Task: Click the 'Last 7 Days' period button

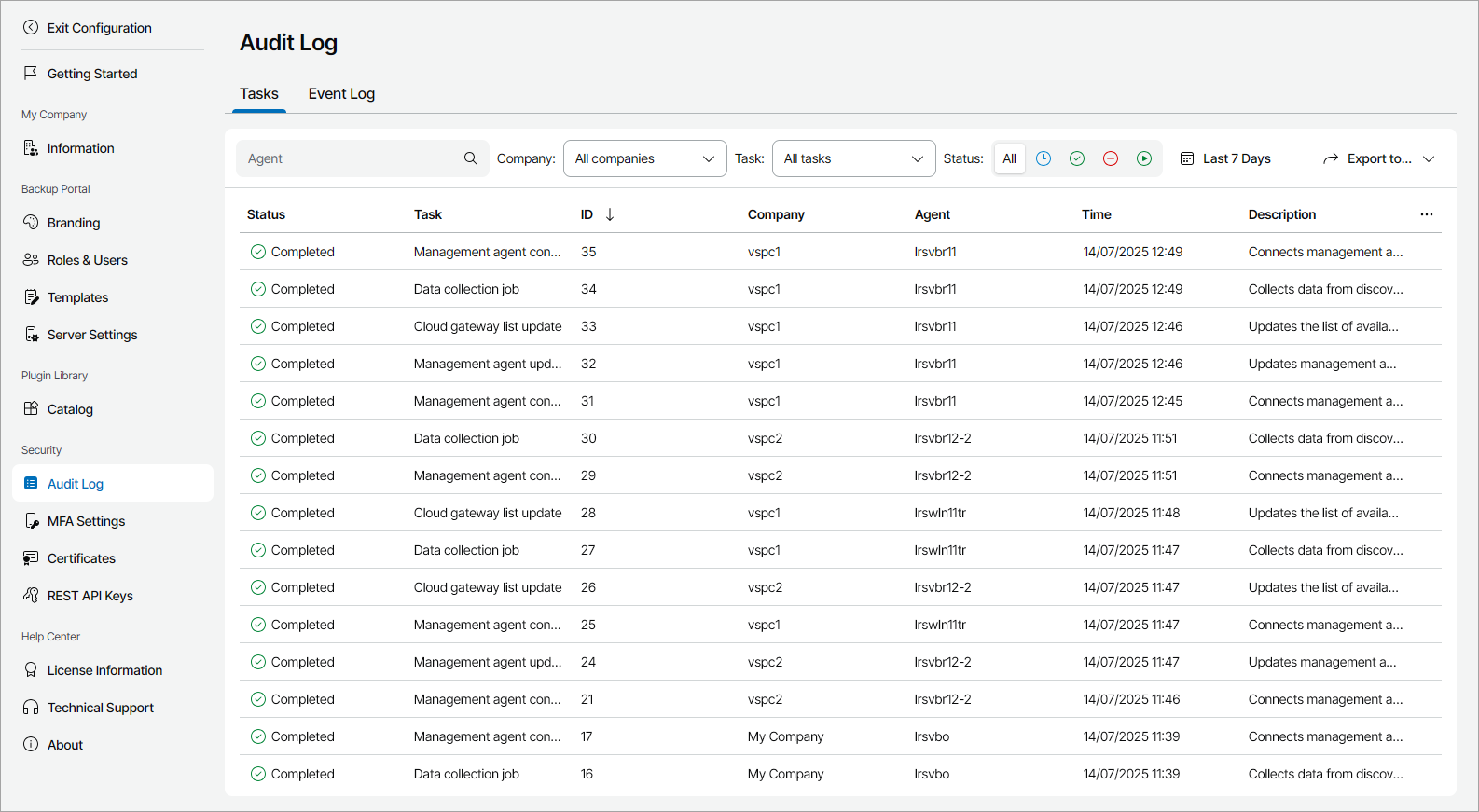Action: tap(1225, 158)
